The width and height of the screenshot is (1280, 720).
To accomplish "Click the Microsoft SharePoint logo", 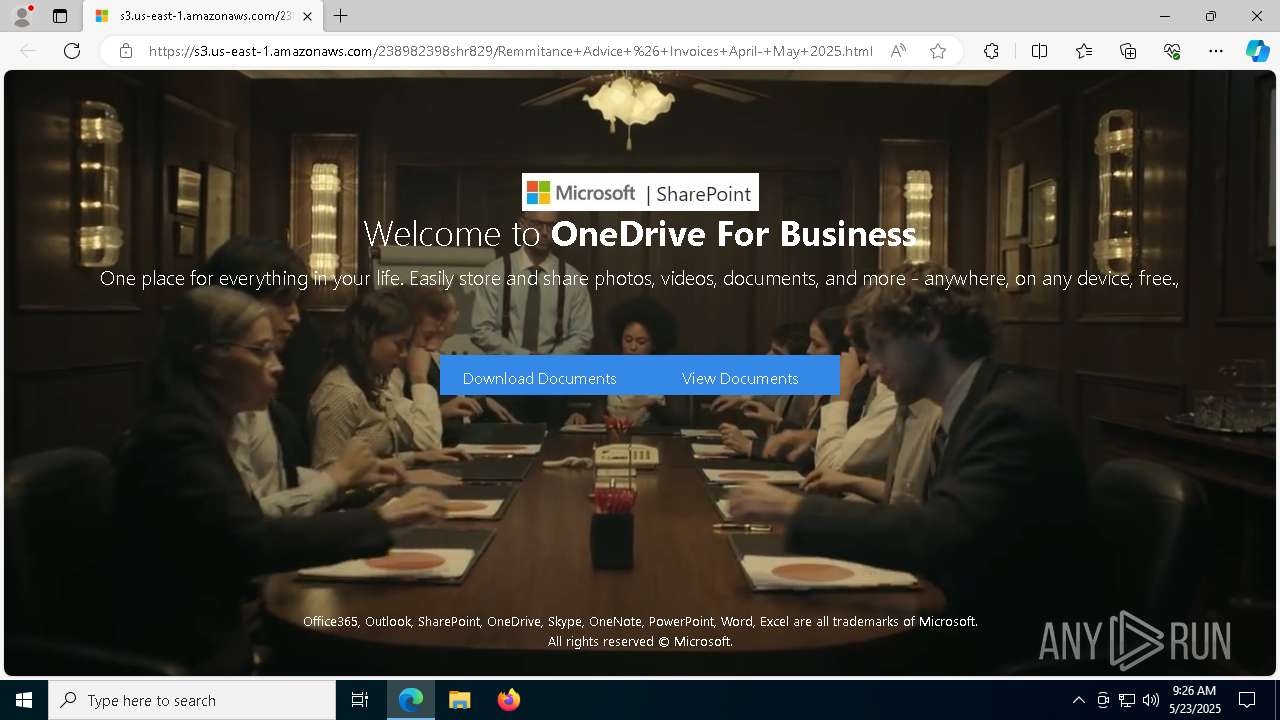I will [x=640, y=192].
